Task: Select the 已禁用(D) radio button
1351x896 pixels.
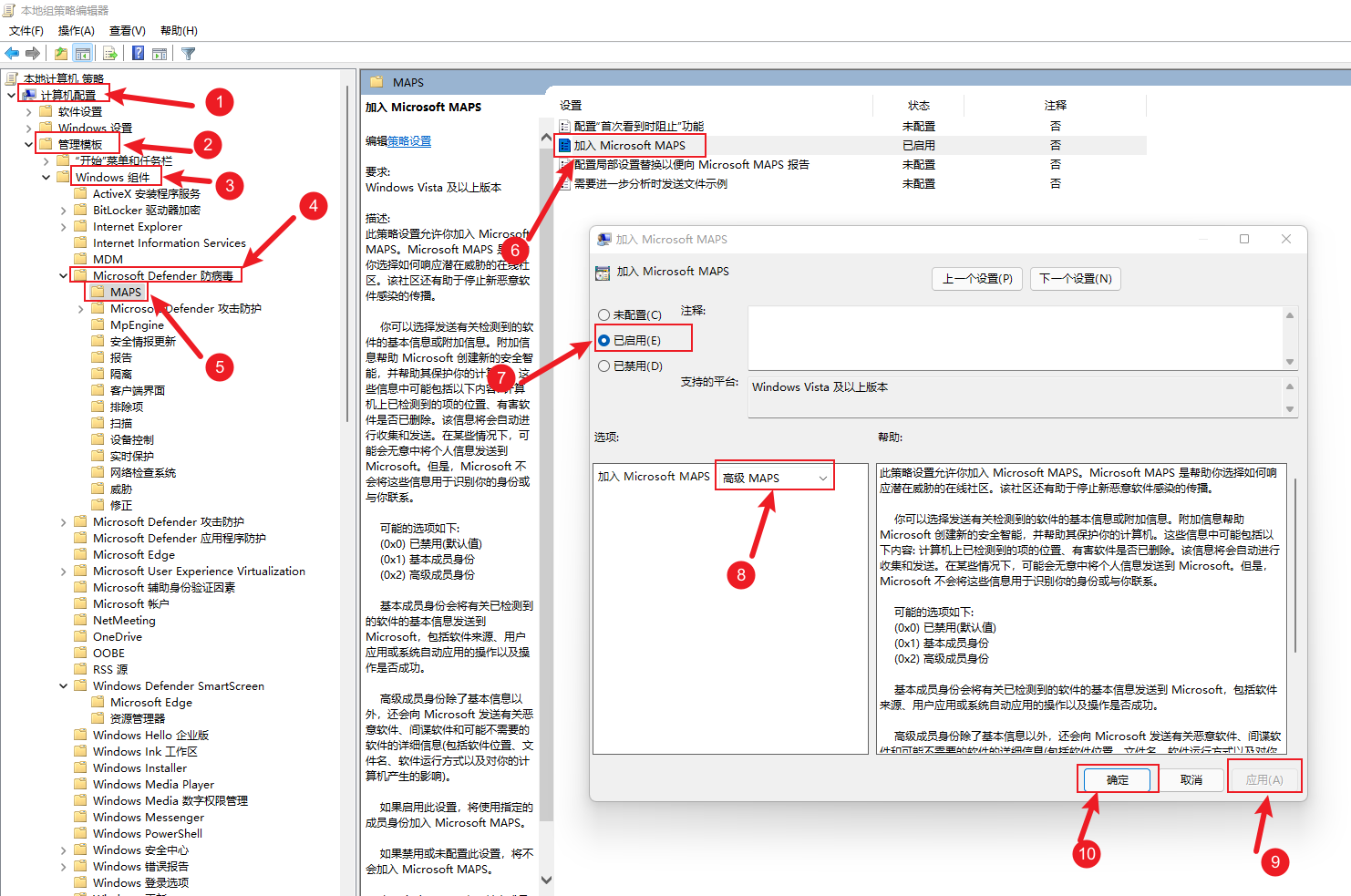Action: click(603, 366)
